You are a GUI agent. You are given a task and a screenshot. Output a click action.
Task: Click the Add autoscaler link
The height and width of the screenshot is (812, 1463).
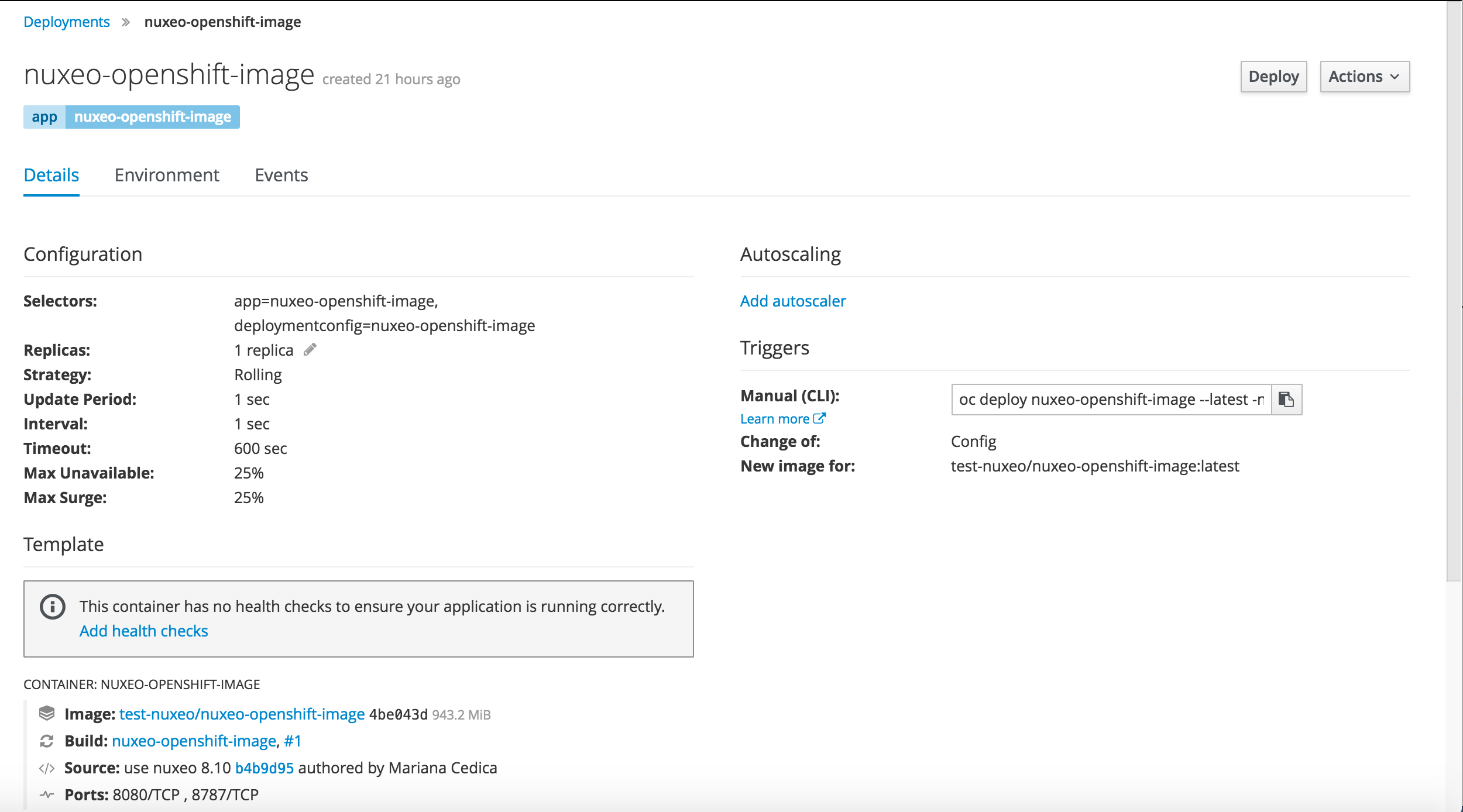tap(793, 301)
